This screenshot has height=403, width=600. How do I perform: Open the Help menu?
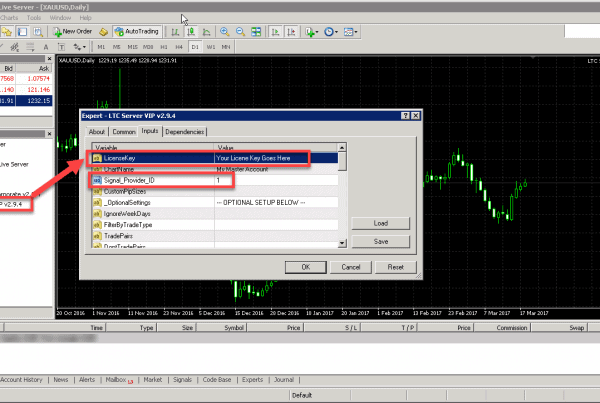coord(85,18)
